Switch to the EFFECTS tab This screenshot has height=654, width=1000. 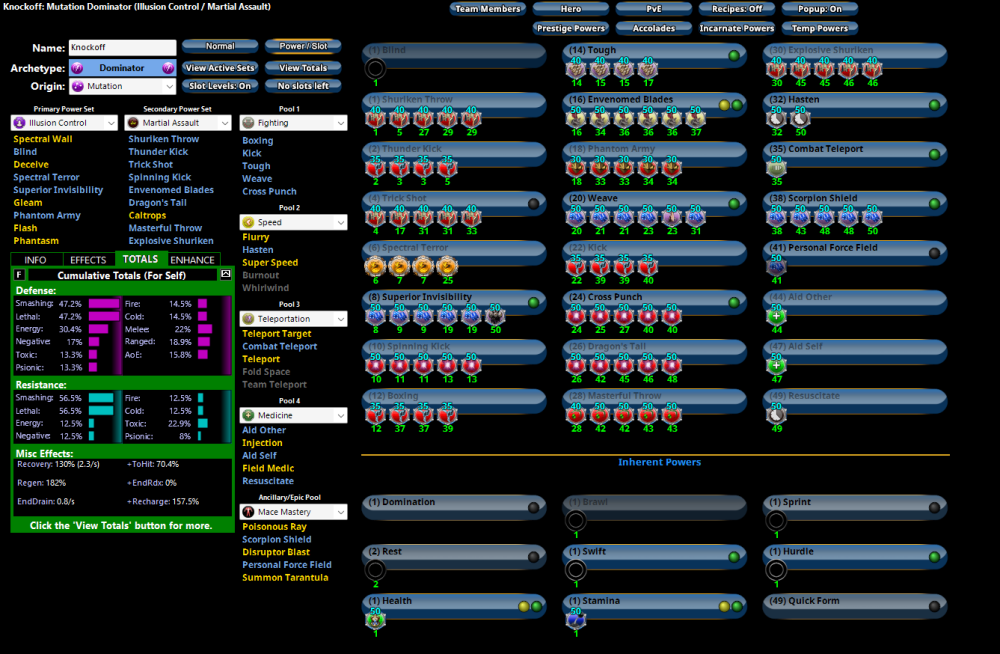88,260
